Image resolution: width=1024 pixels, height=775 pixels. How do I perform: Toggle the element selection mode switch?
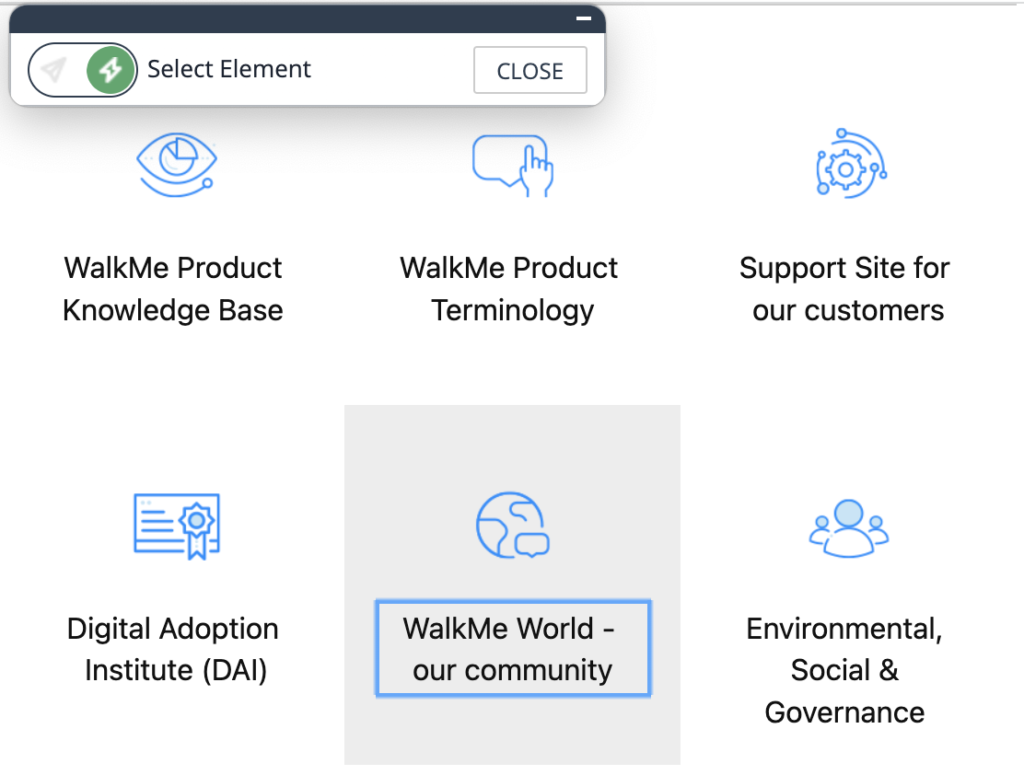pos(83,69)
